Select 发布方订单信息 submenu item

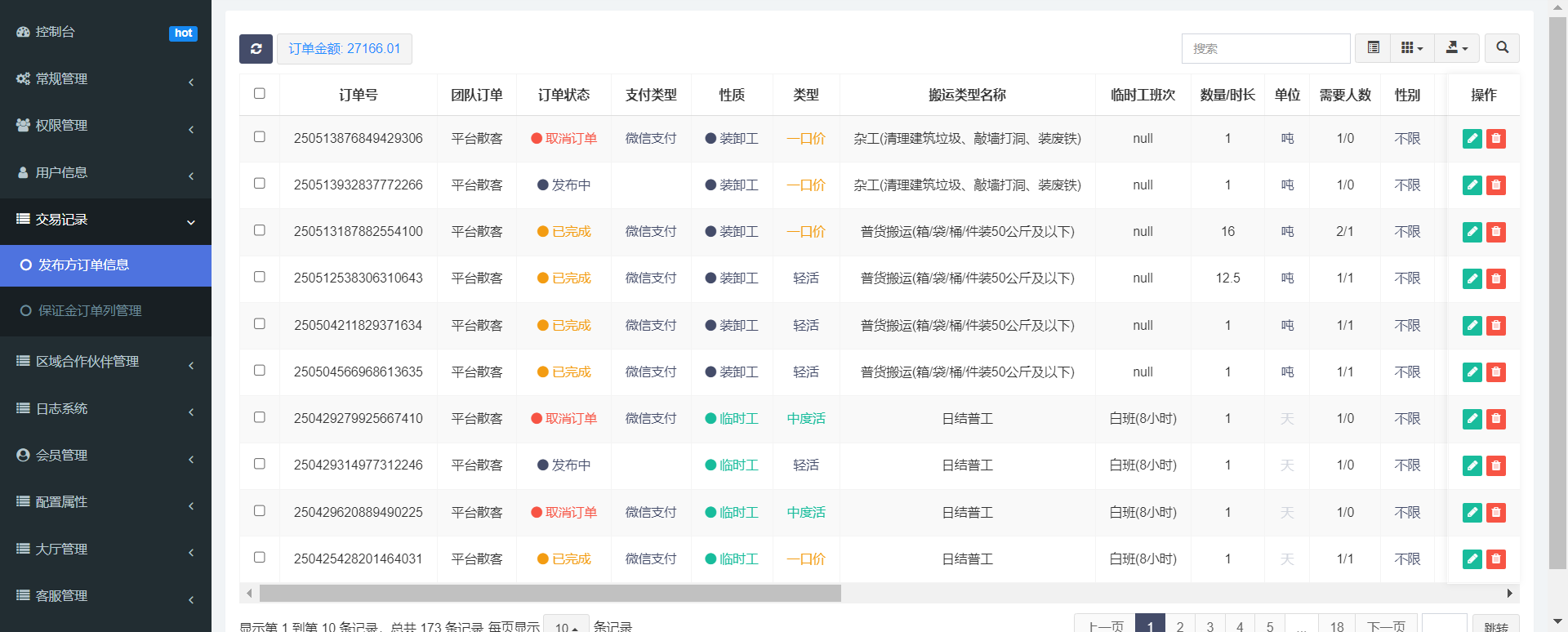(x=105, y=265)
